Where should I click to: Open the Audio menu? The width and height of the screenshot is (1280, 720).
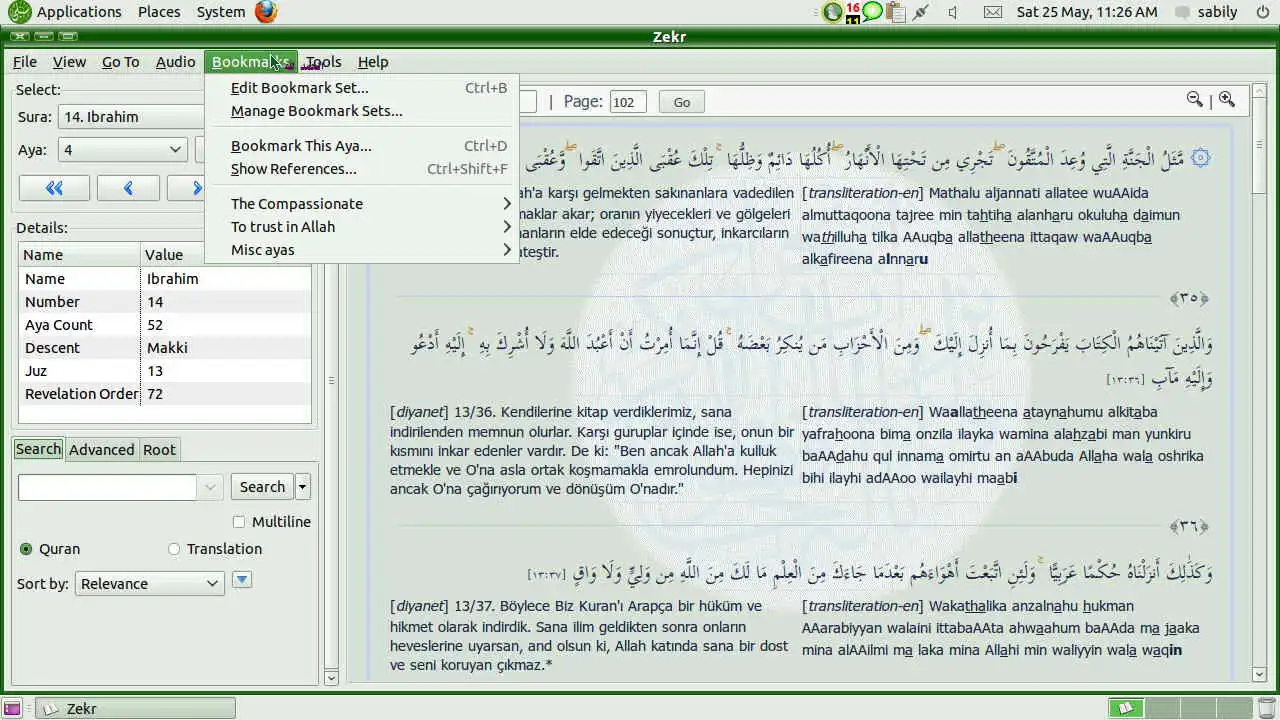[x=175, y=62]
